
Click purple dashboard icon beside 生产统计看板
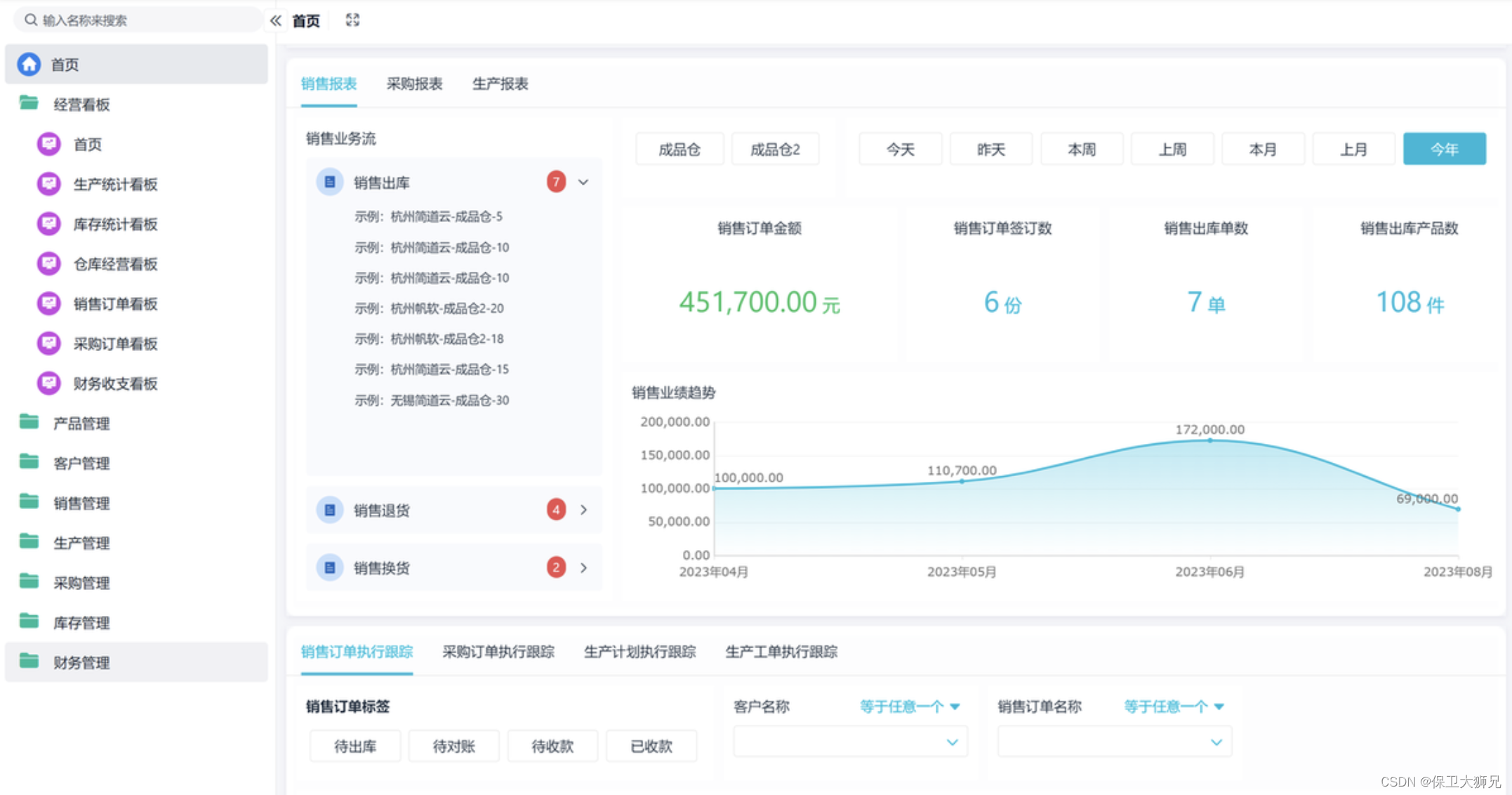(48, 184)
